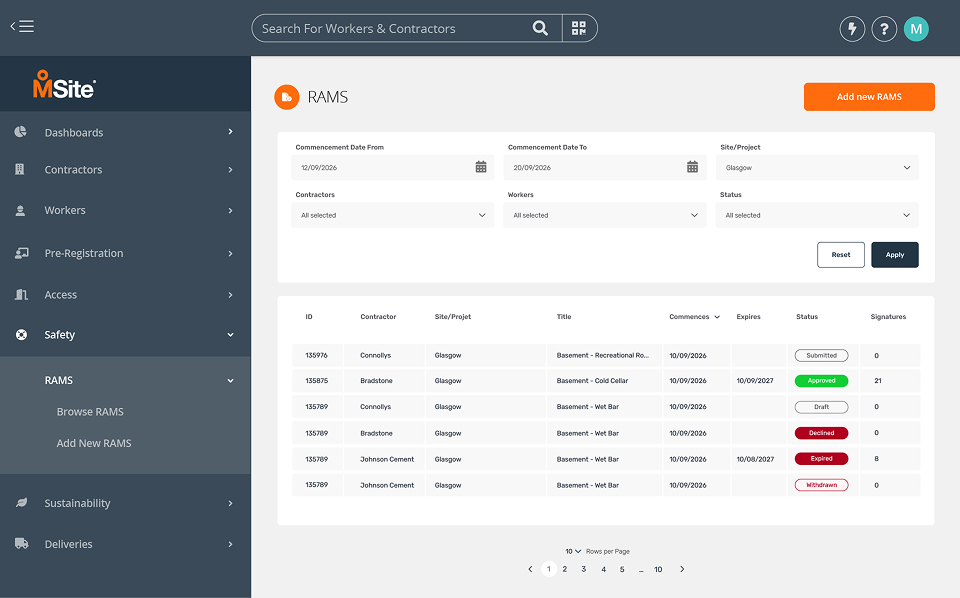The image size is (960, 598).
Task: Expand the Access menu chevron
Action: click(x=230, y=295)
